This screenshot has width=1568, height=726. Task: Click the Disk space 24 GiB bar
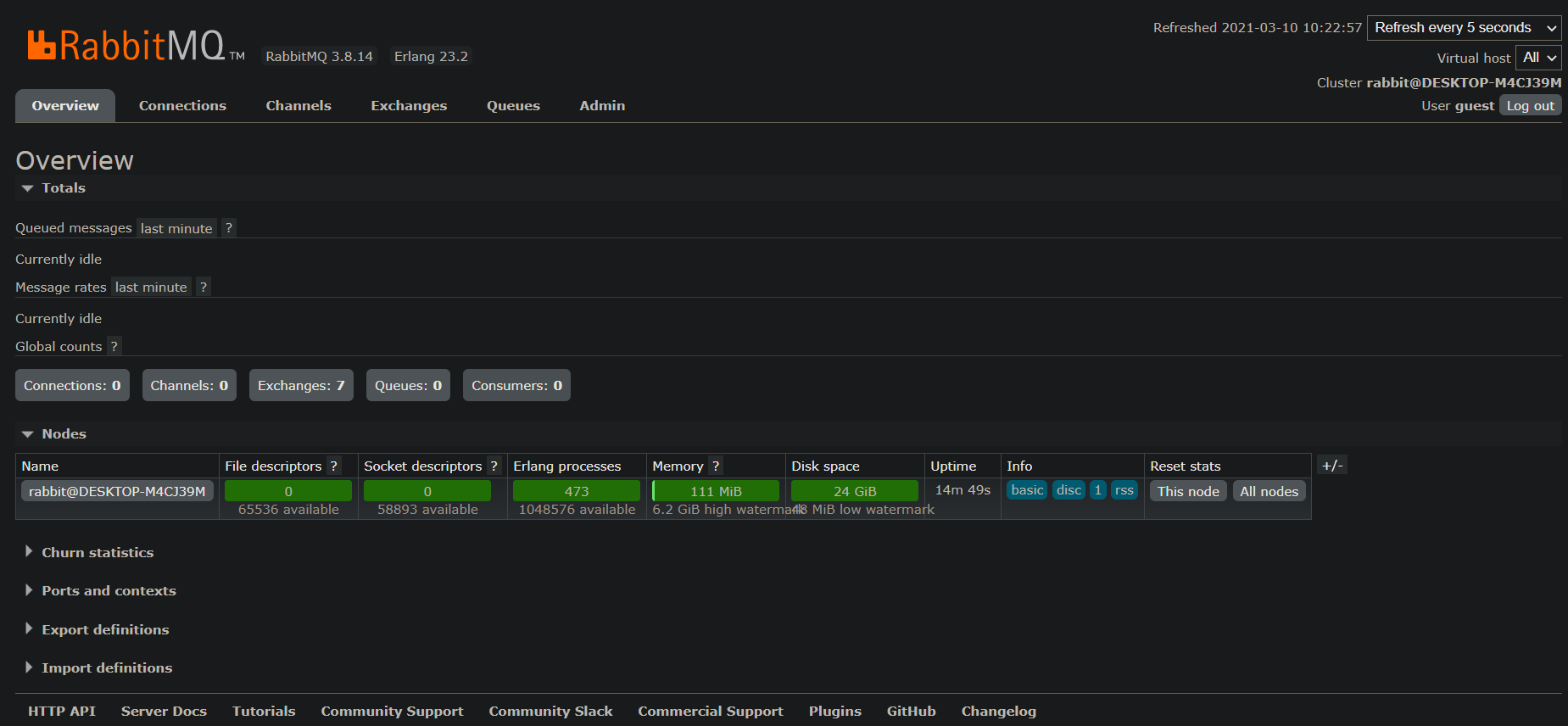tap(855, 491)
